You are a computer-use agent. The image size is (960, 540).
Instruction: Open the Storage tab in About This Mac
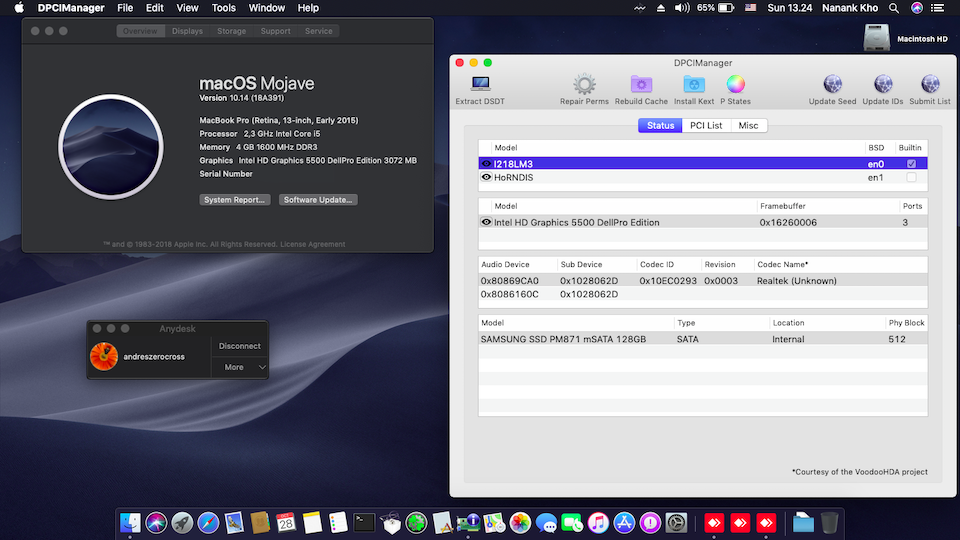click(x=231, y=31)
